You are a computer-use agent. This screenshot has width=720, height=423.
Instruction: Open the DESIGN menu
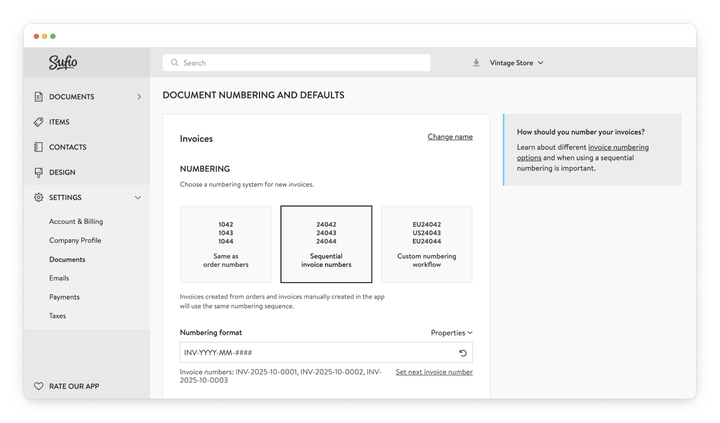pos(62,172)
